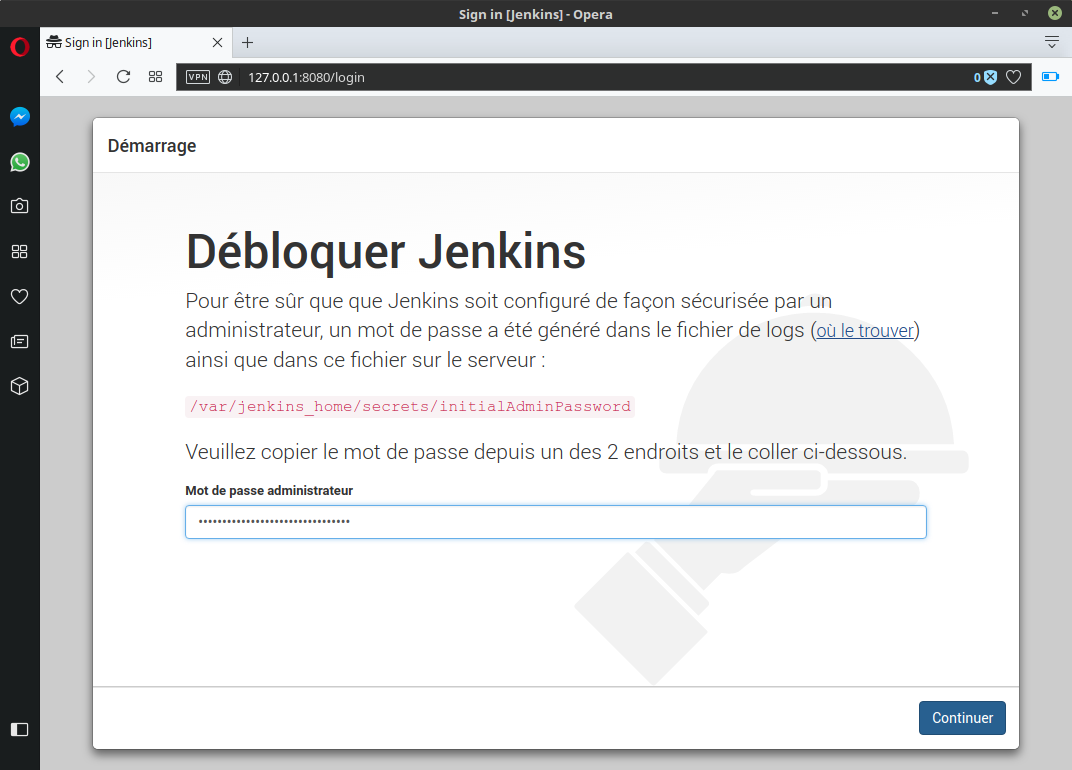Open the Opera main menu logo
Image resolution: width=1072 pixels, height=770 pixels.
pyautogui.click(x=19, y=47)
